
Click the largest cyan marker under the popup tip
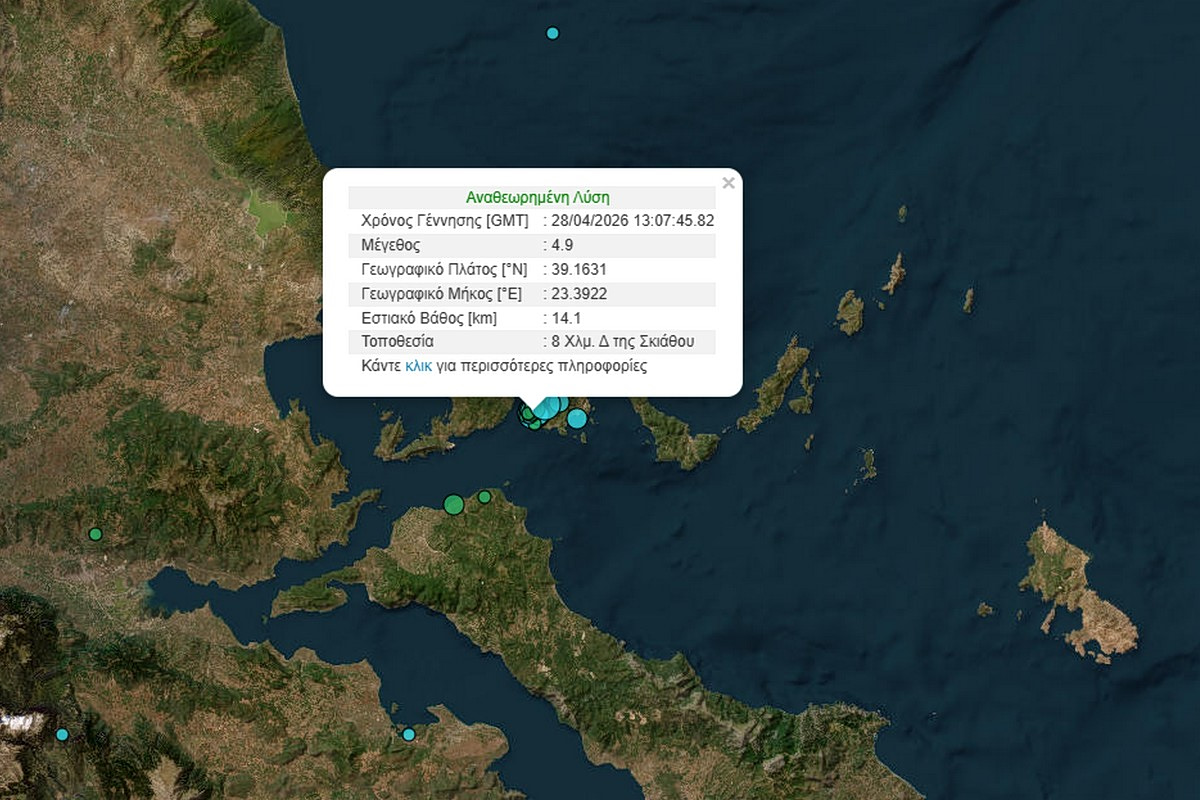coord(548,406)
